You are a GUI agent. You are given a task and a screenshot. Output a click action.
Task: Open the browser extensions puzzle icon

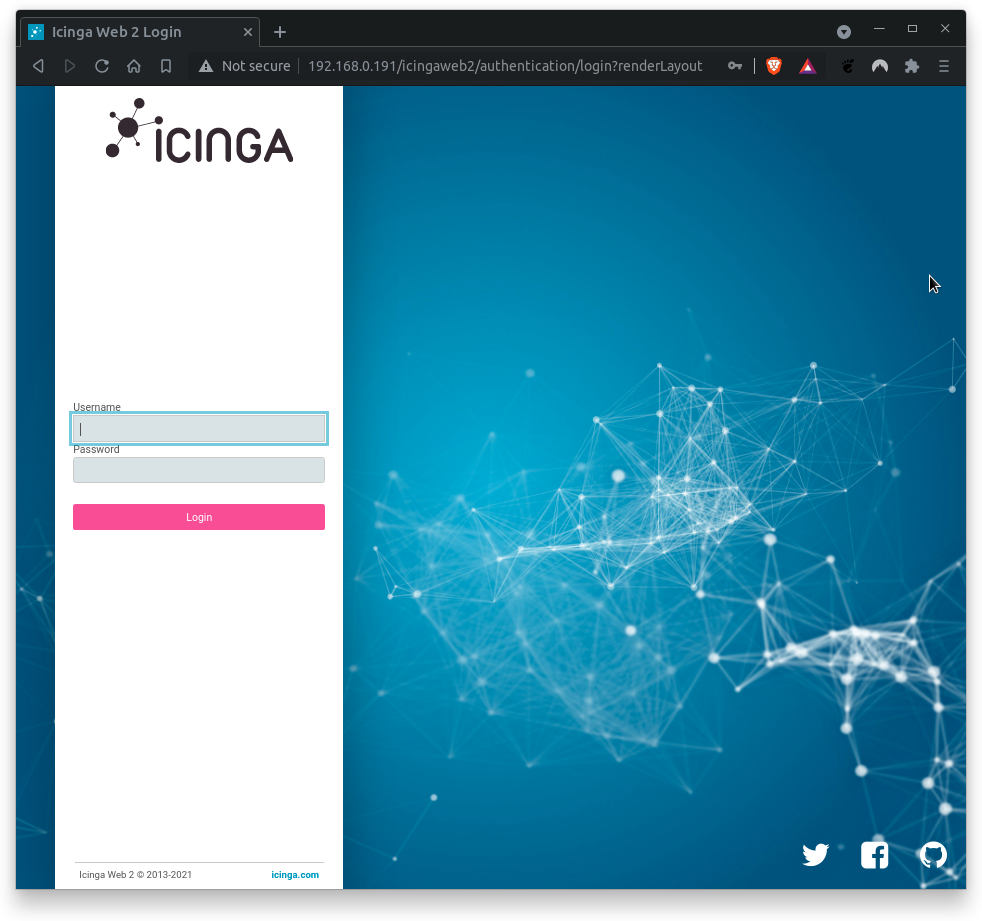911,66
